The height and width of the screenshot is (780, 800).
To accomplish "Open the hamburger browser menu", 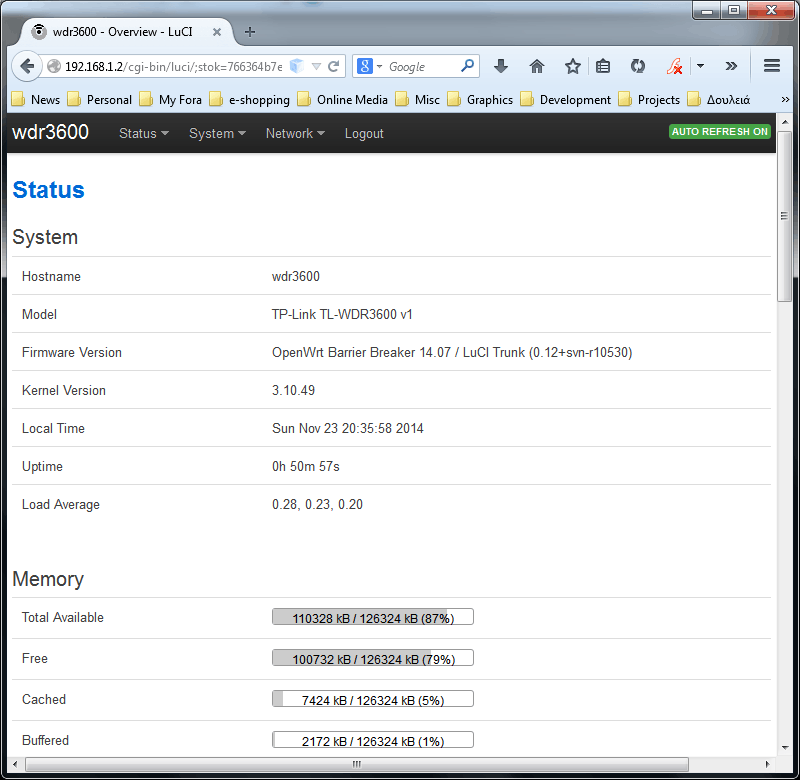I will tap(771, 66).
